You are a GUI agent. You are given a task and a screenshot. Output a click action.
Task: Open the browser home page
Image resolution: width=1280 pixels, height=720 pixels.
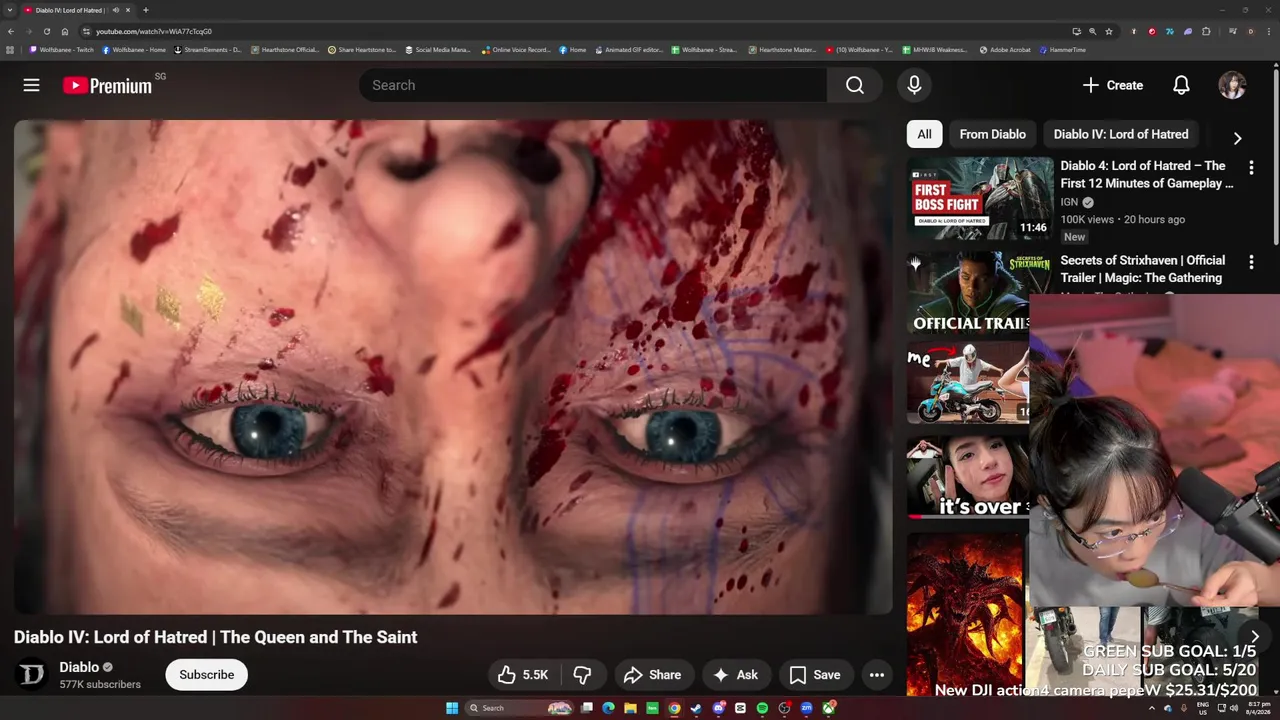click(65, 31)
